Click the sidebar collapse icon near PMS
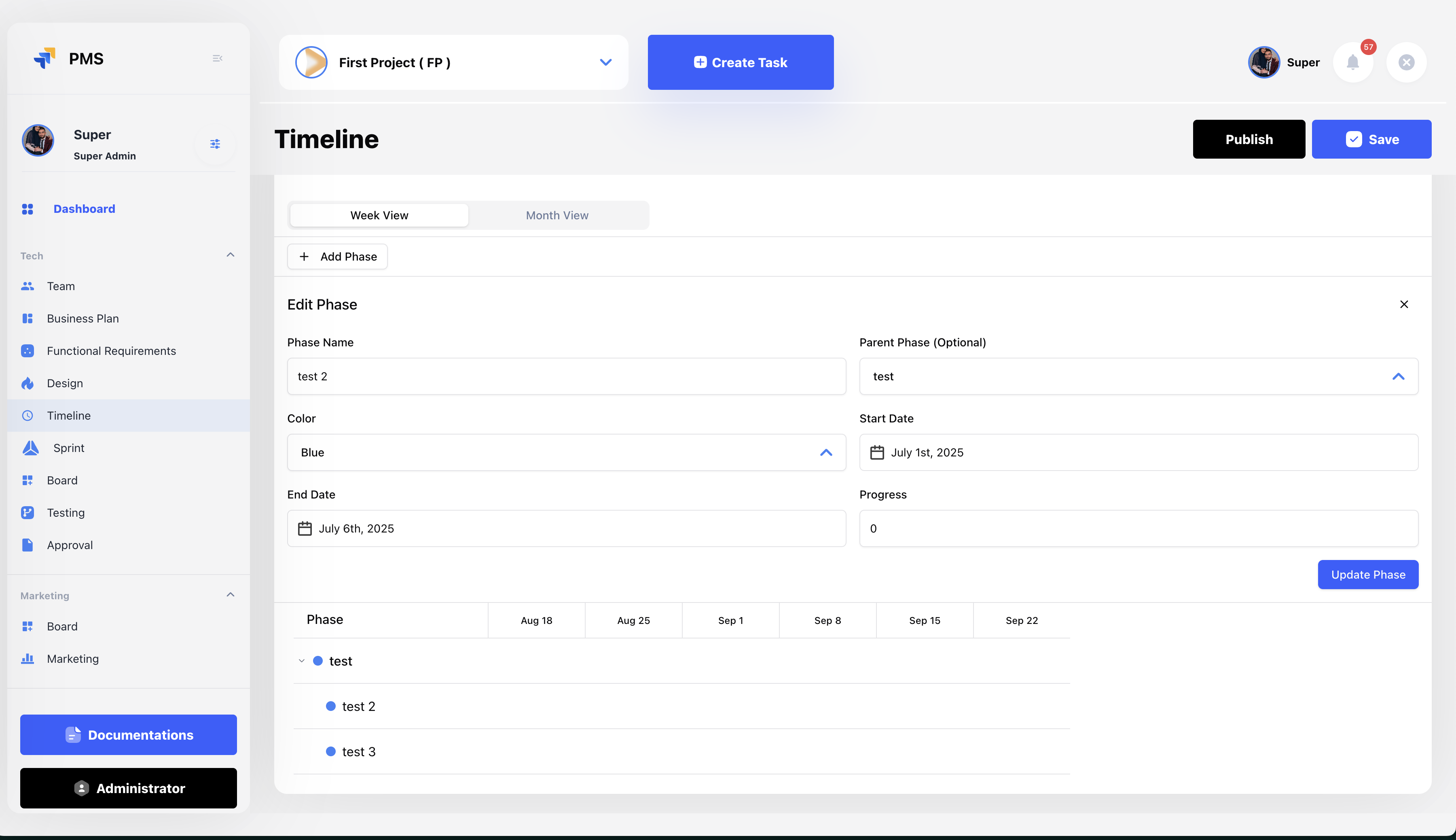Screen dimensions: 1456x840 [x=218, y=58]
